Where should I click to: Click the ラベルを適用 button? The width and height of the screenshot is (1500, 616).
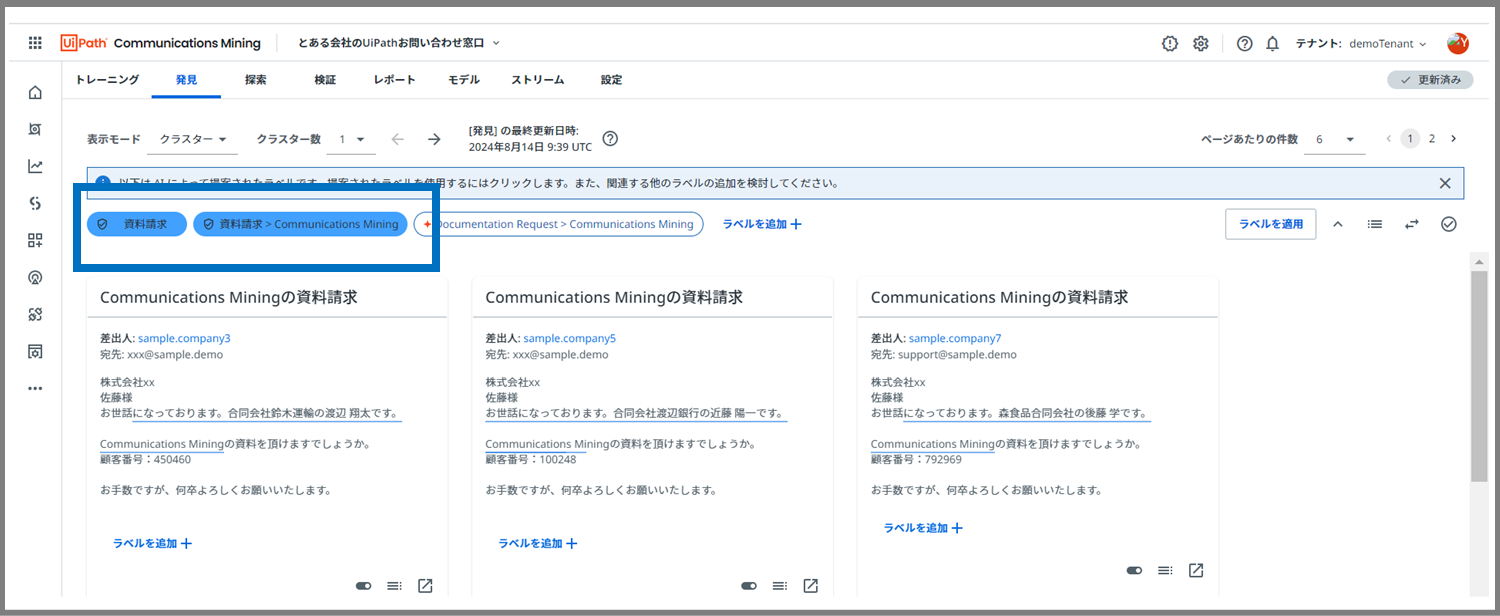pos(1271,224)
